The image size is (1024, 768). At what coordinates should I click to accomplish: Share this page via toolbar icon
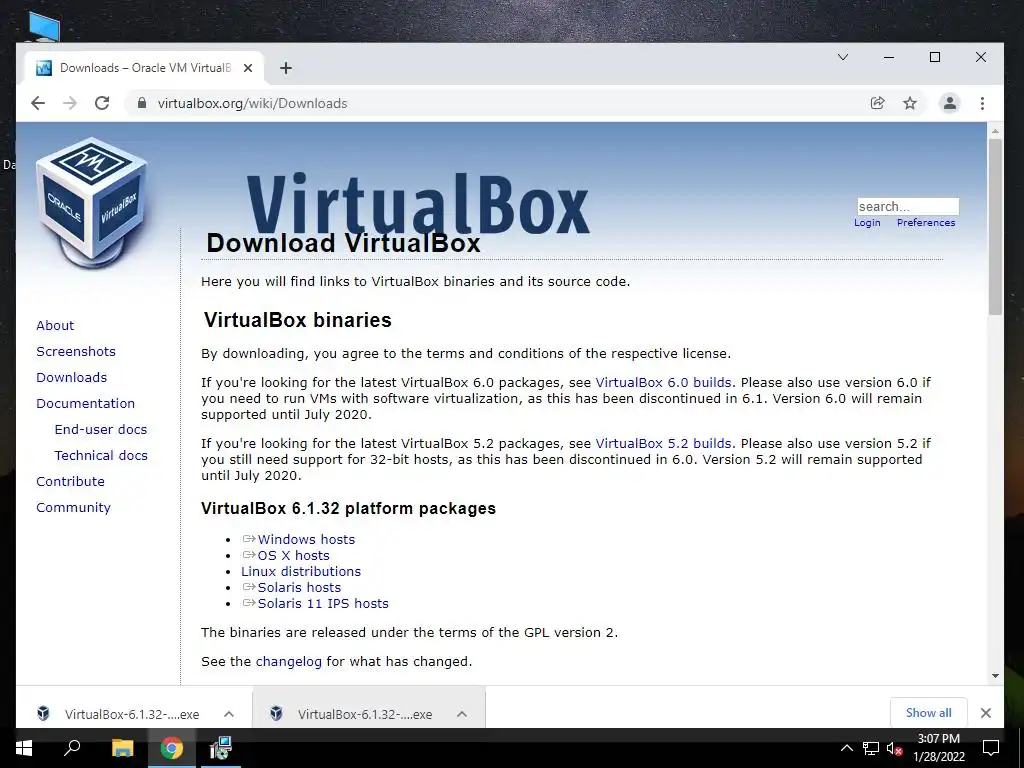878,103
